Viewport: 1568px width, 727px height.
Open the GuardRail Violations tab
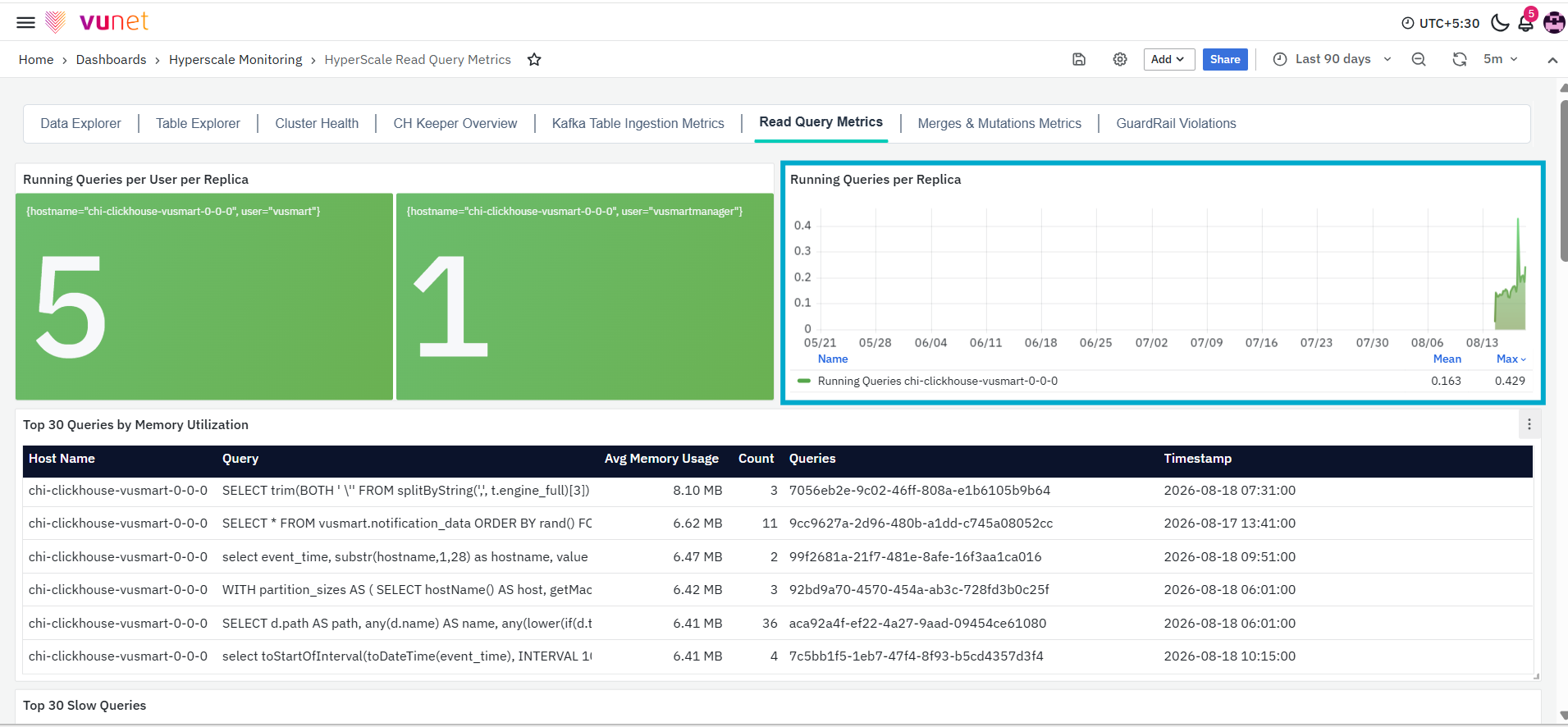point(1176,123)
